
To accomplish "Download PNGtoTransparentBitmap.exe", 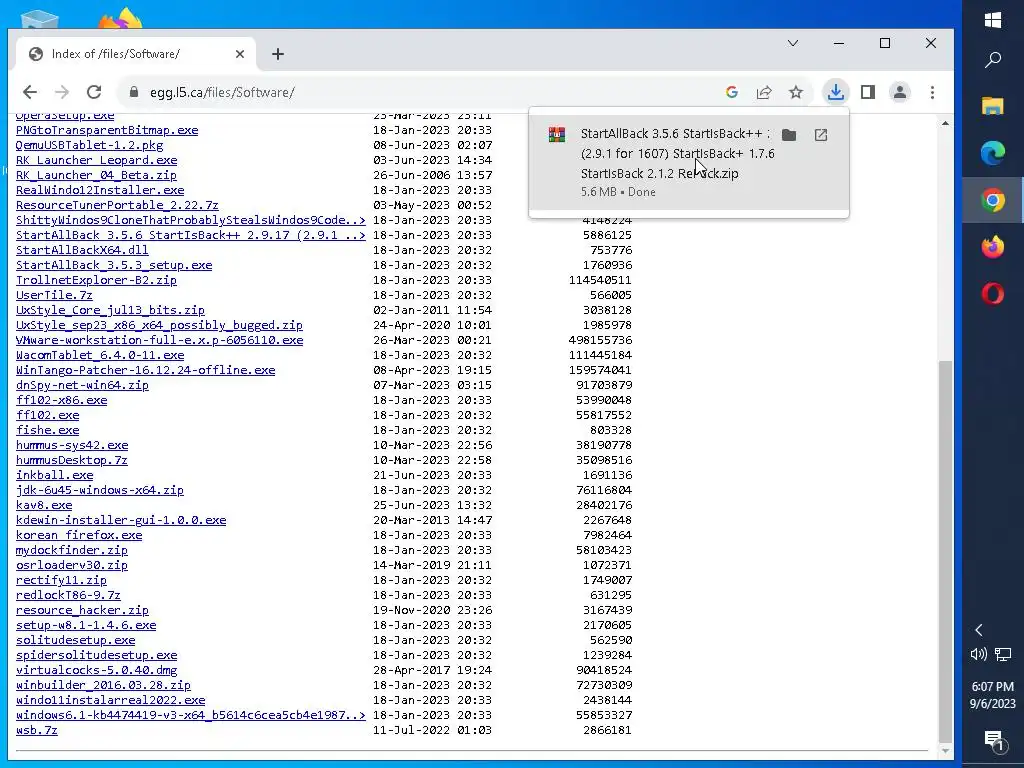I will 107,130.
